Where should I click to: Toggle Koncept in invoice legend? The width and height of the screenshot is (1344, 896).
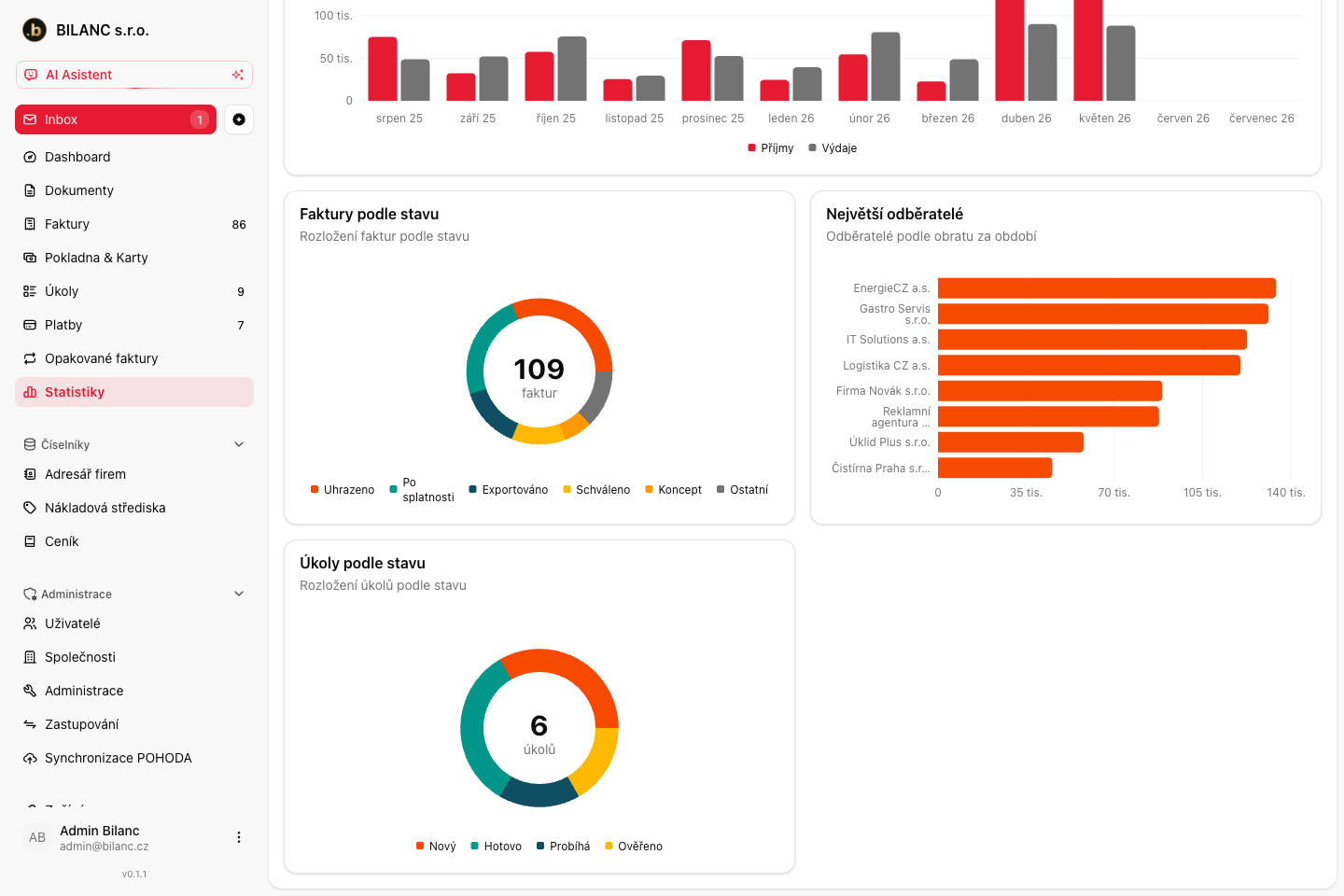(x=673, y=489)
